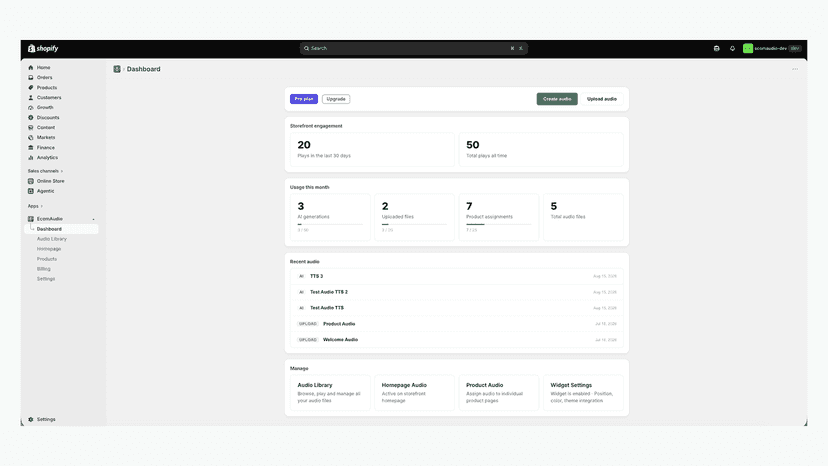The height and width of the screenshot is (466, 828).
Task: Click the AI generations progress bar
Action: [x=330, y=225]
